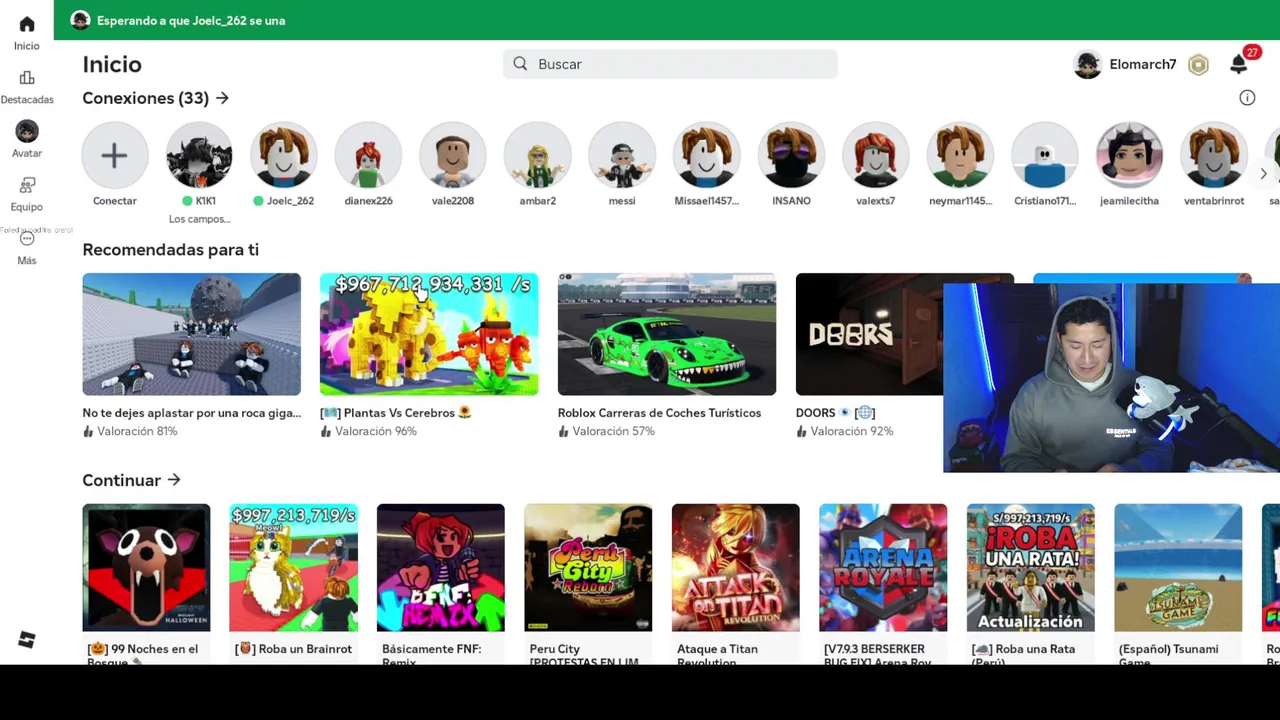
Task: Open the Más options icon in the sidebar
Action: (x=27, y=239)
